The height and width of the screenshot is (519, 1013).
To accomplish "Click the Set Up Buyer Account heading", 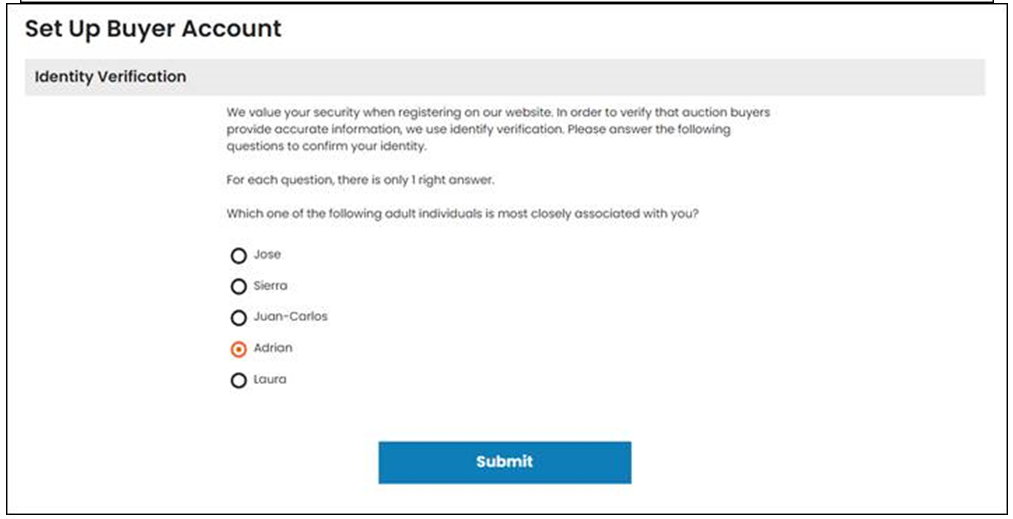I will click(153, 28).
